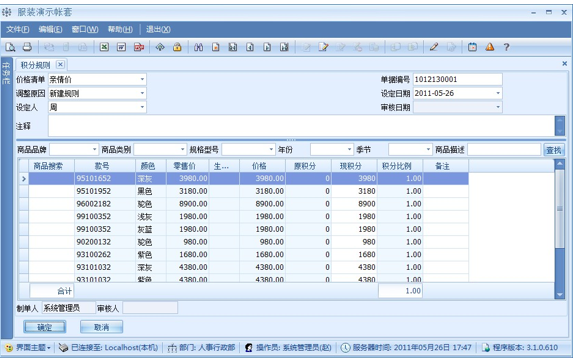
Task: Click the red PDF export icon
Action: [139, 47]
